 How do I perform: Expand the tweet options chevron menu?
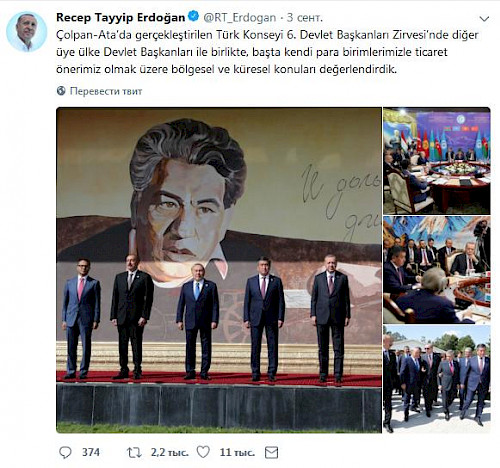(484, 19)
